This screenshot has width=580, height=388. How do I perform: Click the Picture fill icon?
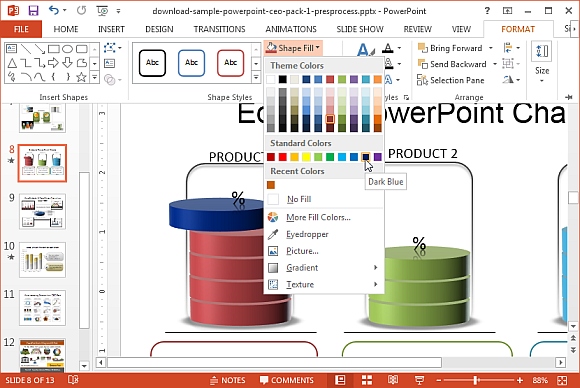[x=273, y=251]
